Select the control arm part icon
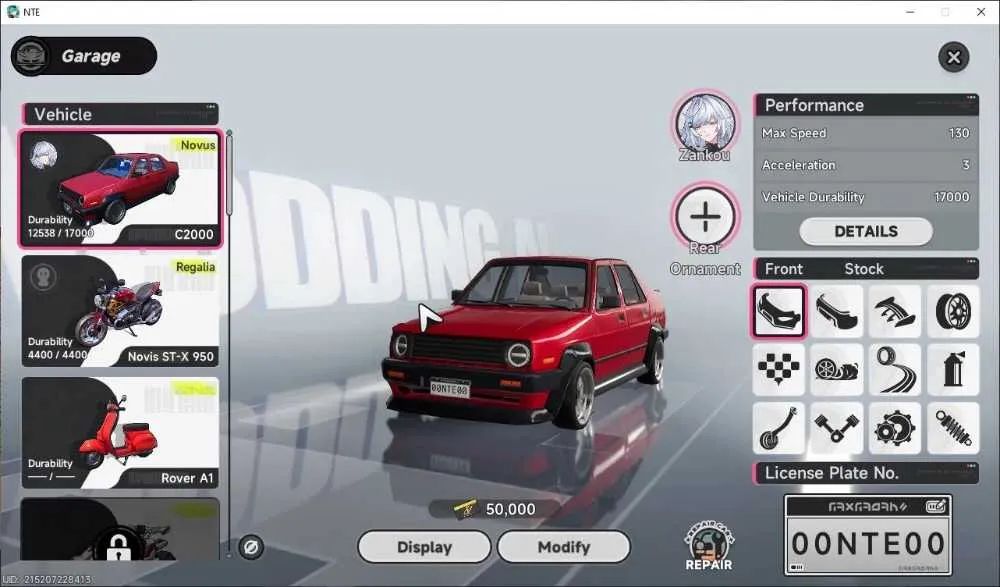The width and height of the screenshot is (1000, 587). tap(779, 427)
